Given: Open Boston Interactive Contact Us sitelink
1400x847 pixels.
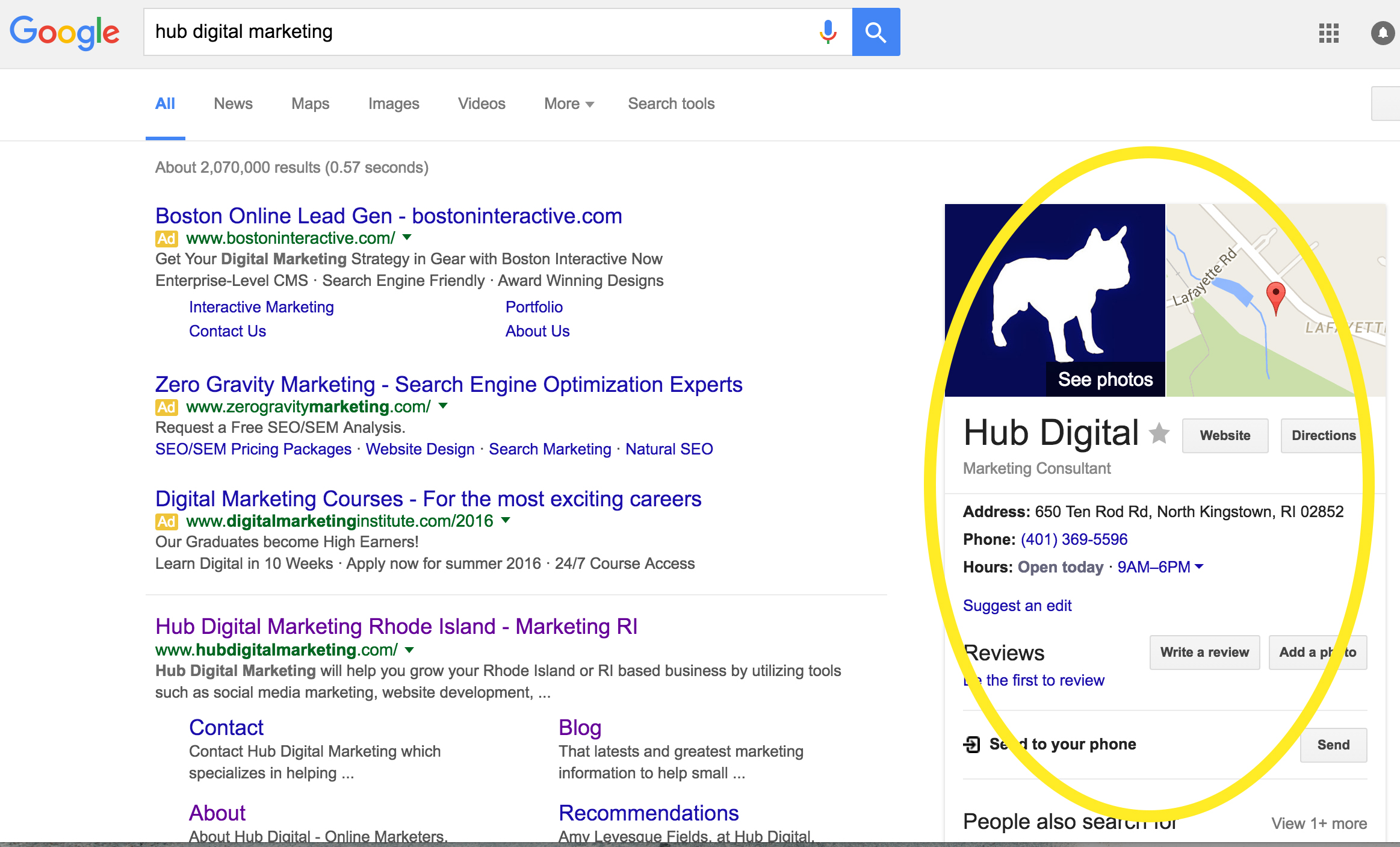Looking at the screenshot, I should click(228, 331).
